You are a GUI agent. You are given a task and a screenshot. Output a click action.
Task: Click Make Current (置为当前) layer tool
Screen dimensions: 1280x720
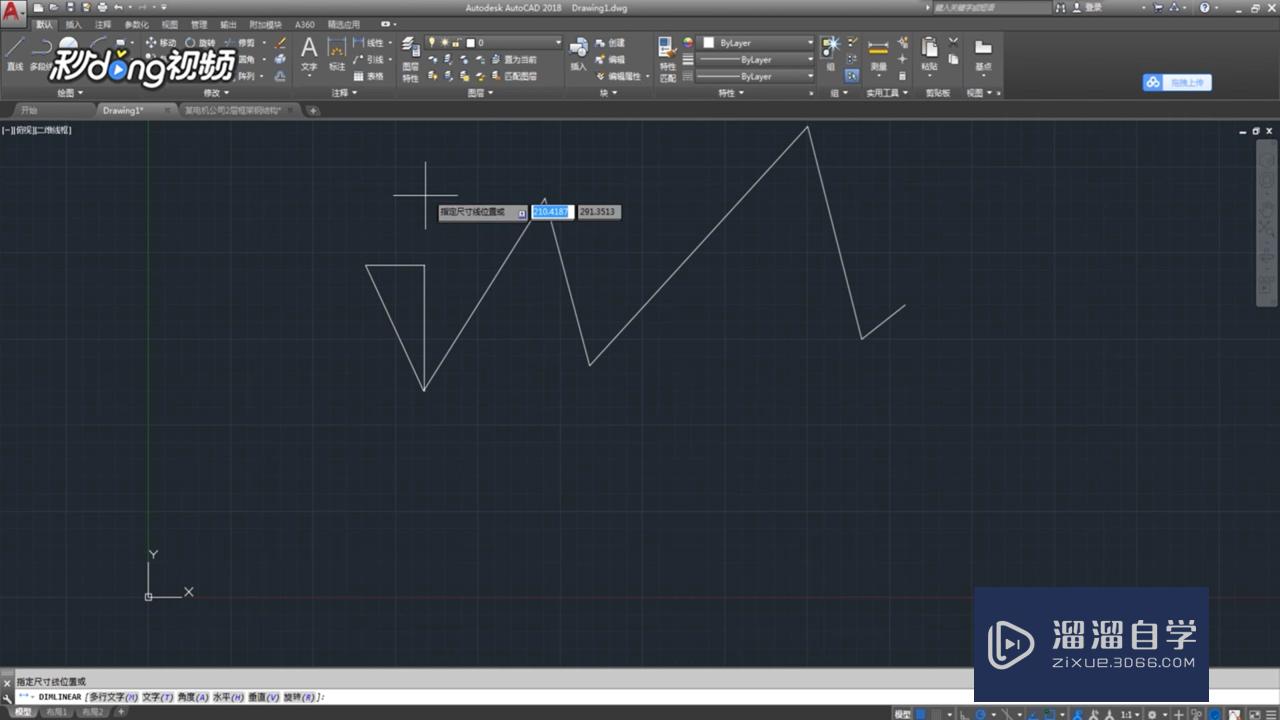[x=513, y=60]
